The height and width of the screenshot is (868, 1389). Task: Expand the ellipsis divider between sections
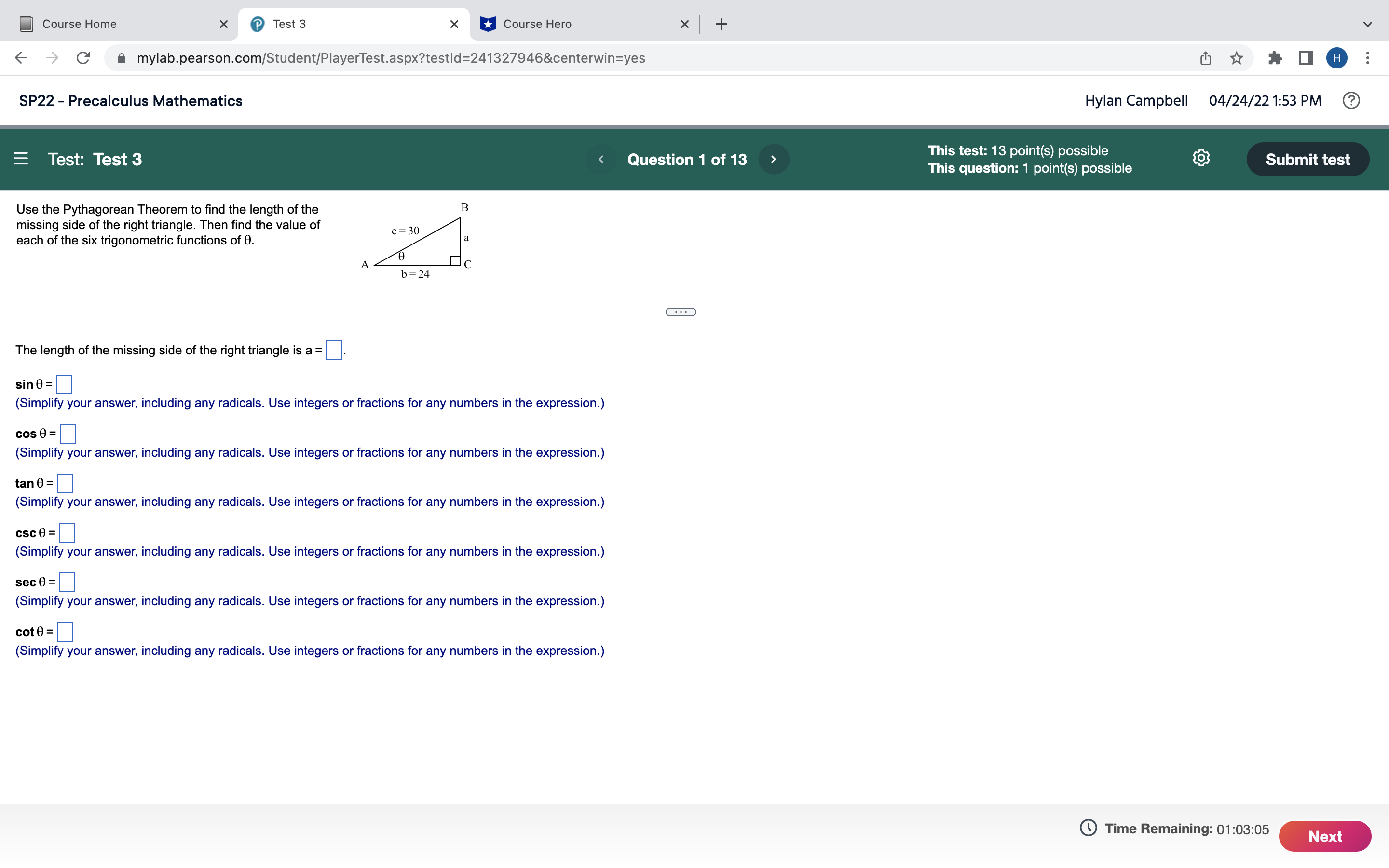681,311
